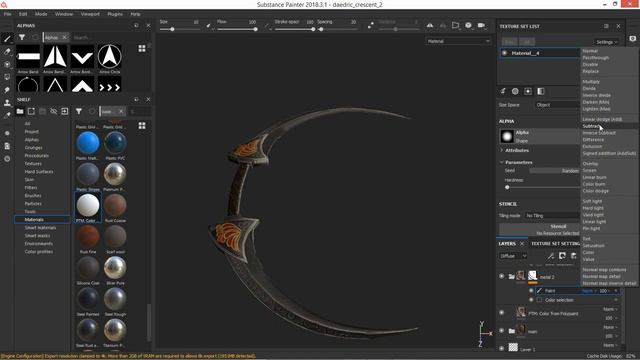Open the Tiling mode dropdown
The image size is (640, 360).
click(552, 216)
